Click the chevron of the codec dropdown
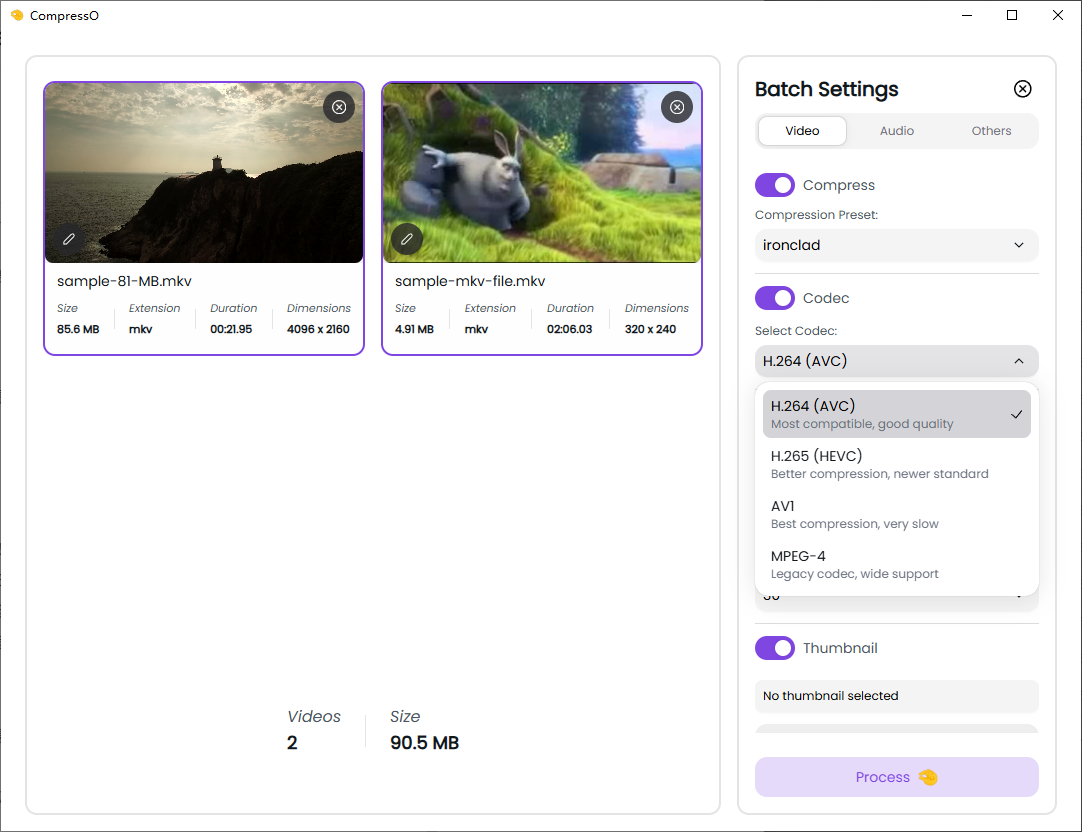 point(1019,361)
